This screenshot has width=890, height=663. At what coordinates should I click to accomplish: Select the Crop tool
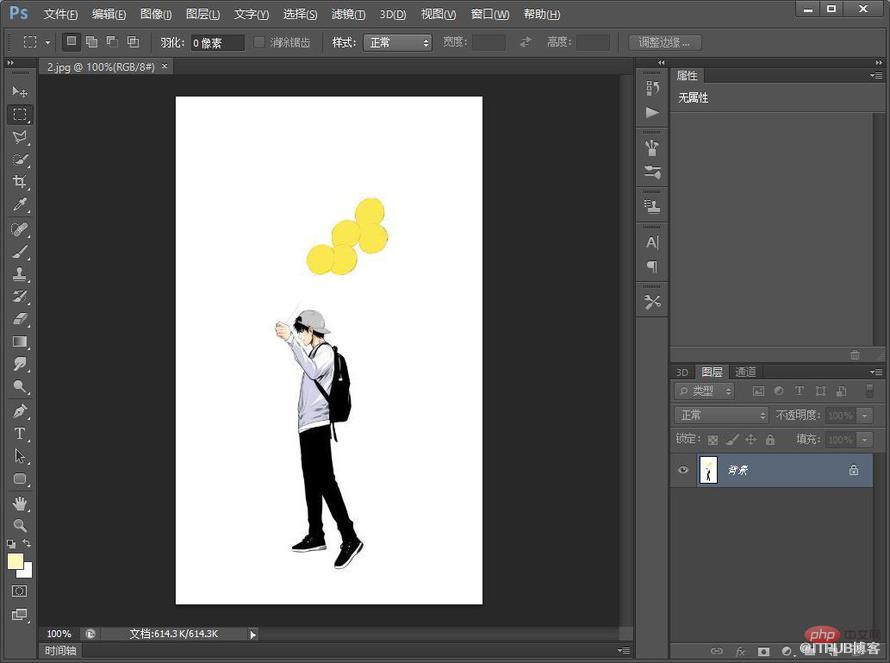[x=20, y=182]
